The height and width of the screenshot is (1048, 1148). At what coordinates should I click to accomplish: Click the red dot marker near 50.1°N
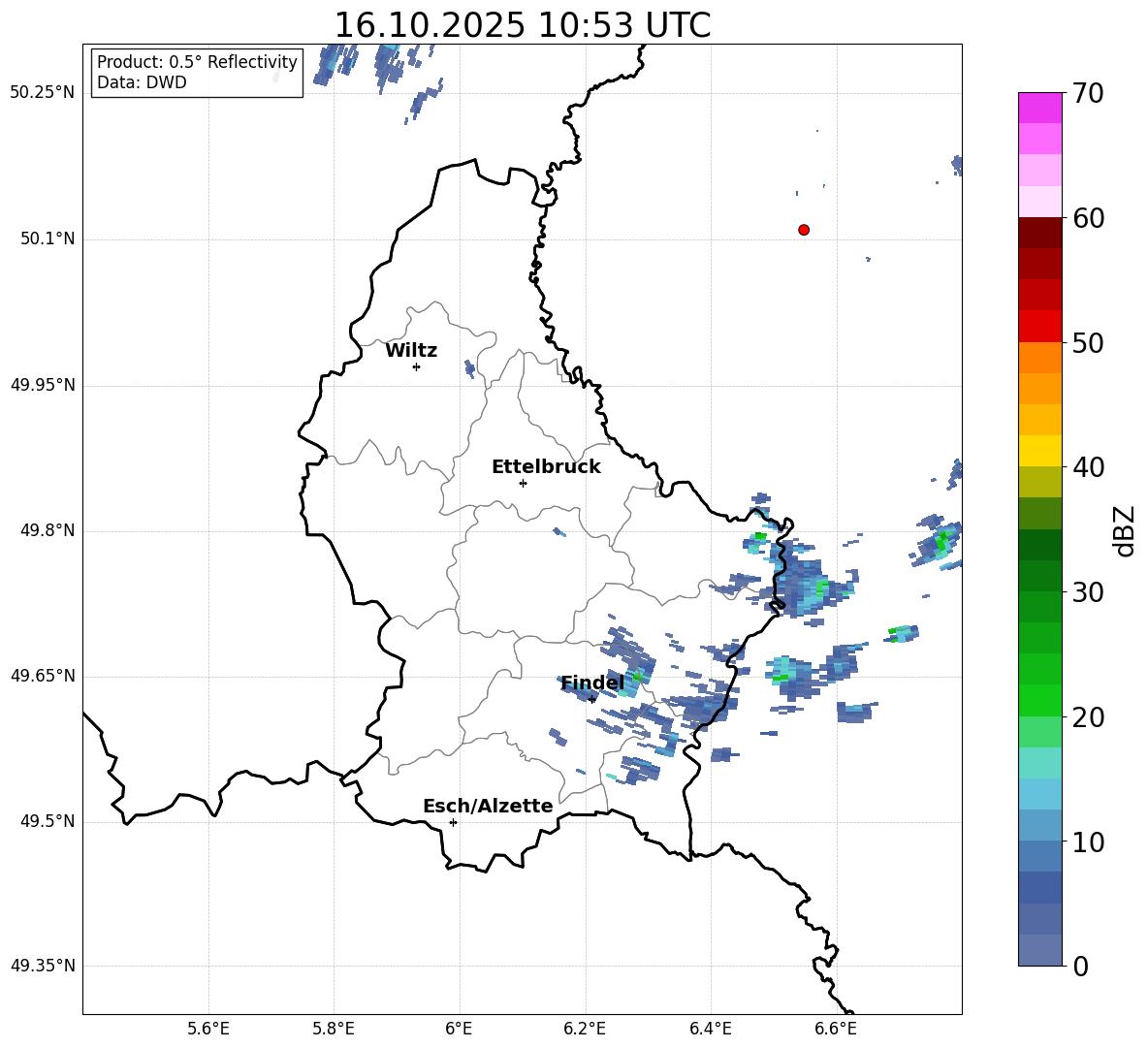point(804,230)
